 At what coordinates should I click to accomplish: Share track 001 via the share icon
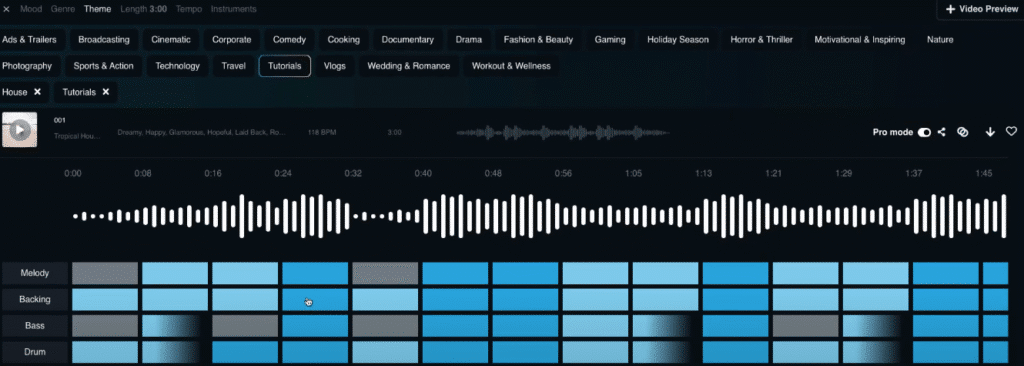coord(942,132)
